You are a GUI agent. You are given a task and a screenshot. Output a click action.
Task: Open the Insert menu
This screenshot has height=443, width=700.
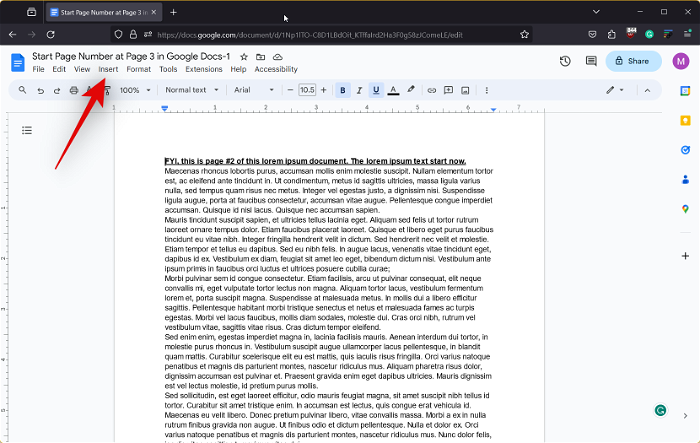[108, 69]
